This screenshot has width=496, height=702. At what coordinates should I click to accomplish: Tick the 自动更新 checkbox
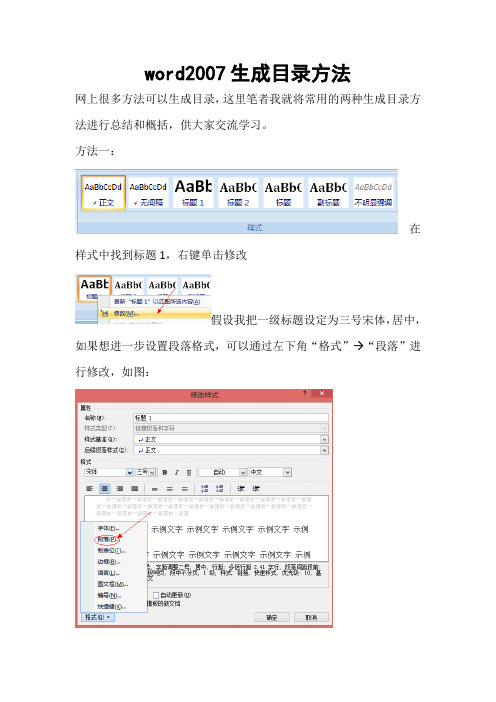[156, 595]
